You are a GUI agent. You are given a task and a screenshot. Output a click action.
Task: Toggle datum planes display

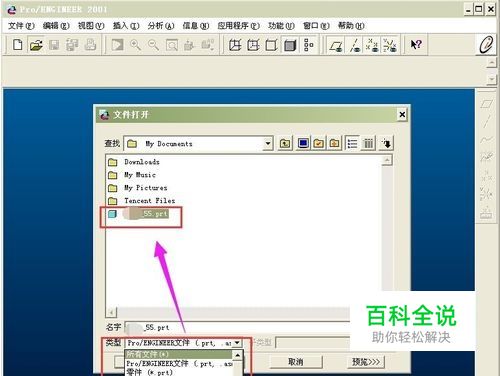click(336, 45)
